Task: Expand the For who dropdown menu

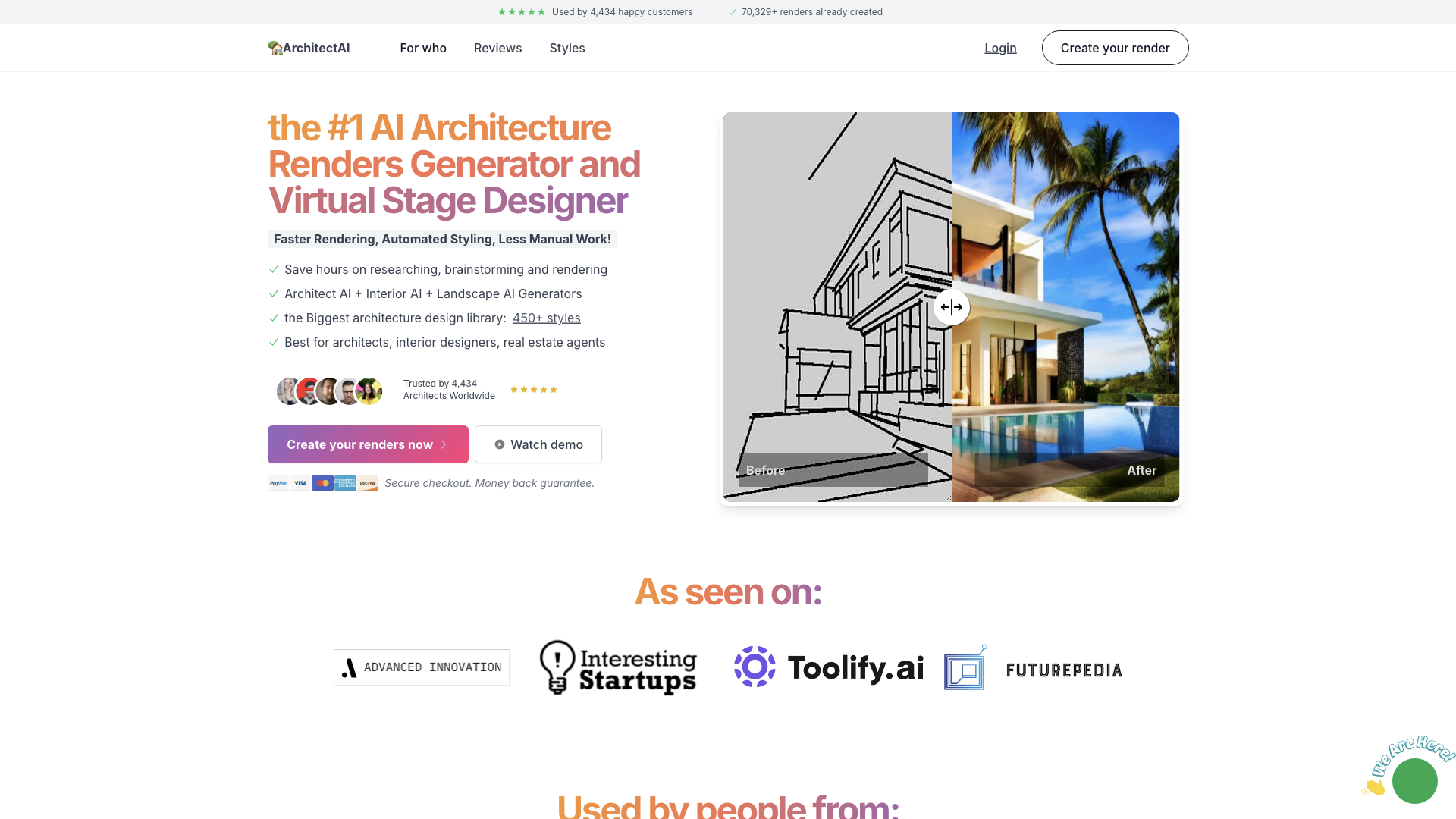Action: pos(423,47)
